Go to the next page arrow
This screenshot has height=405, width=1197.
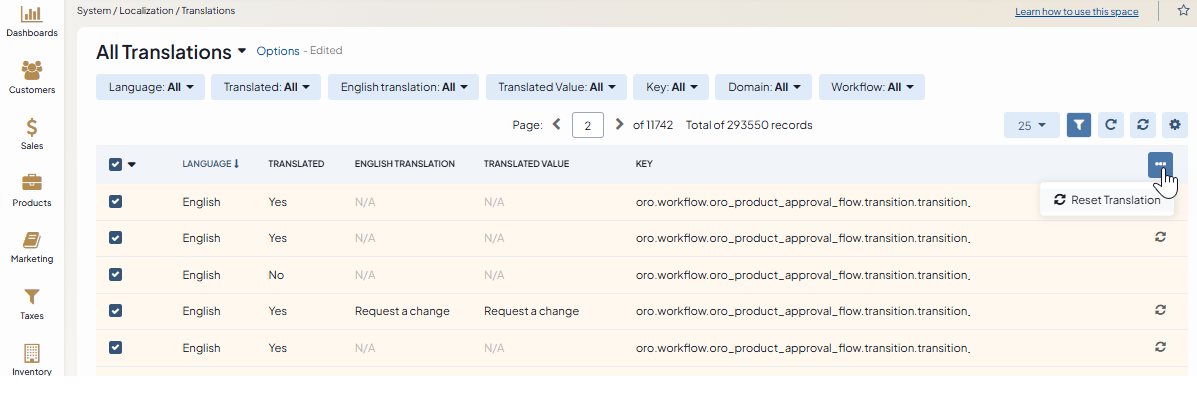[619, 125]
